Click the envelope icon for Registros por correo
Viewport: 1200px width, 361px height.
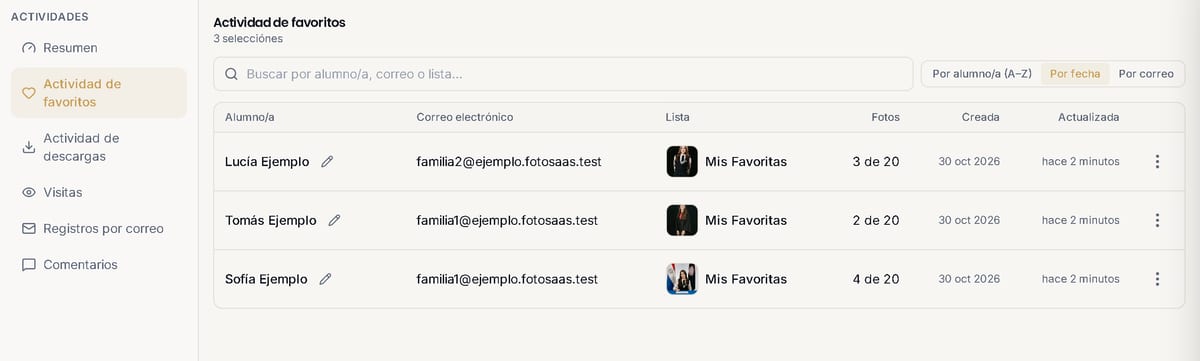pos(29,228)
